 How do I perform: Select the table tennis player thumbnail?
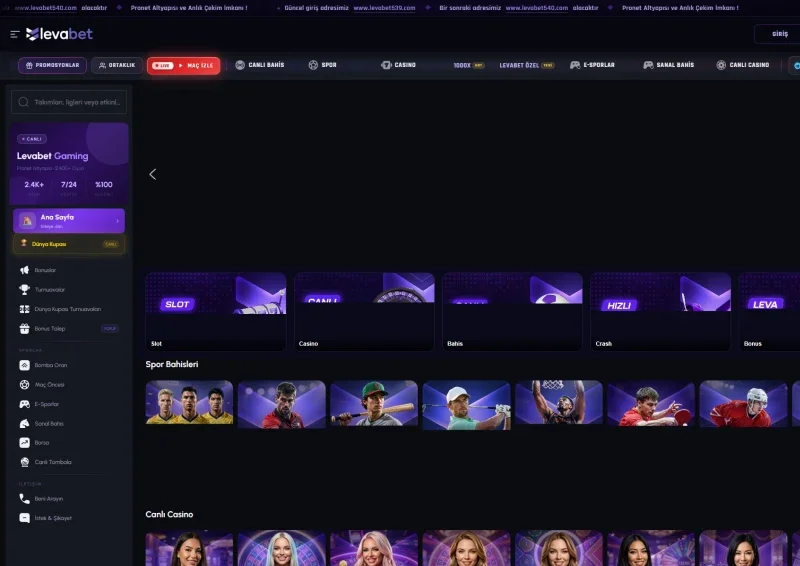(651, 403)
